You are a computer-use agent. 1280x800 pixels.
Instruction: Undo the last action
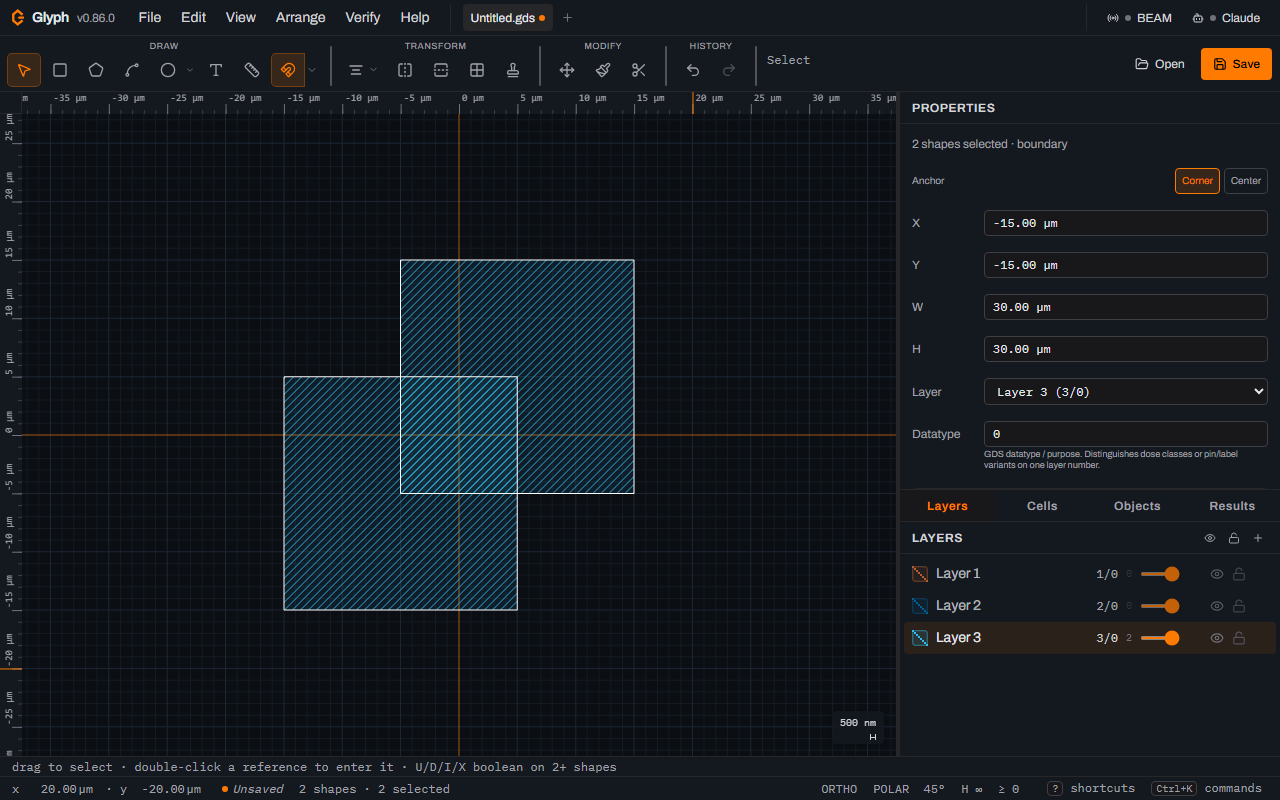click(693, 70)
